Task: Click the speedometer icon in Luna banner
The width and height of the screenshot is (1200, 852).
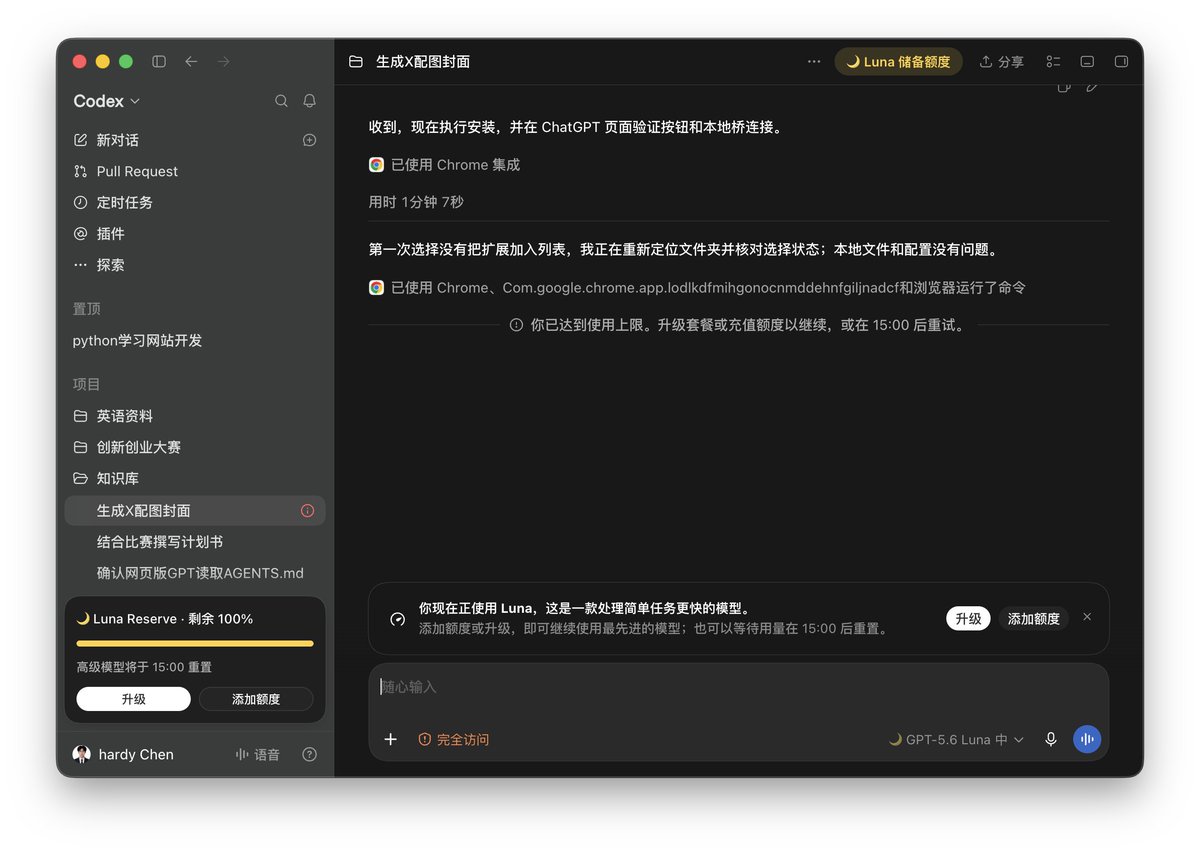Action: point(397,619)
